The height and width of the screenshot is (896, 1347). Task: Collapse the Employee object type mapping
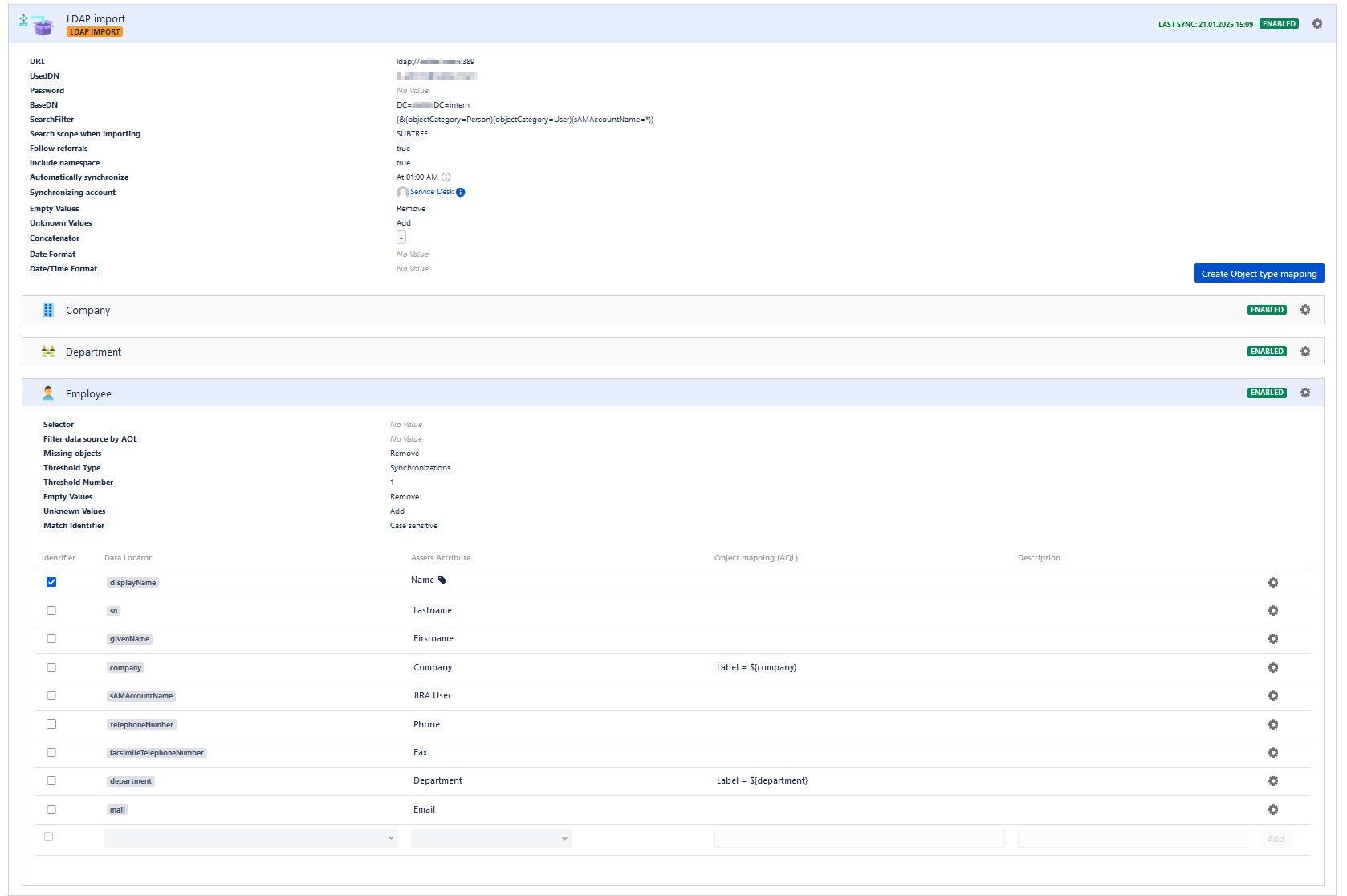coord(673,393)
